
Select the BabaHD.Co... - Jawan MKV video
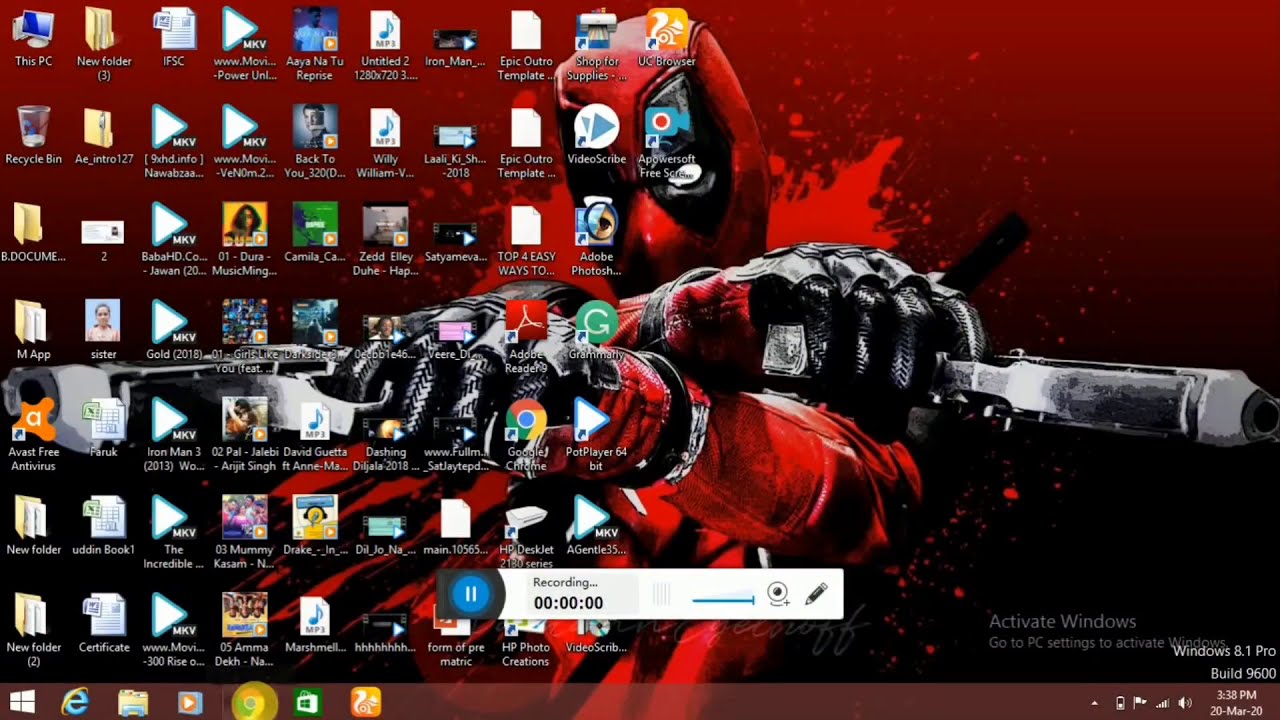[174, 240]
